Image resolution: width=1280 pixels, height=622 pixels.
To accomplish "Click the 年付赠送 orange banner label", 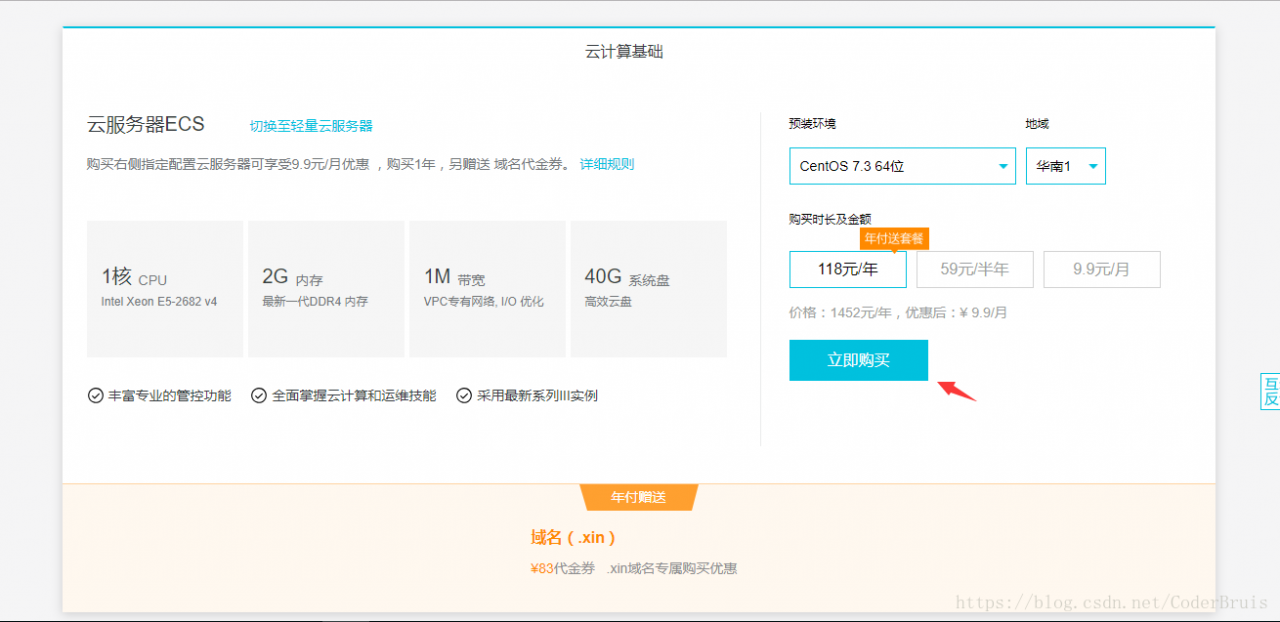I will point(639,497).
